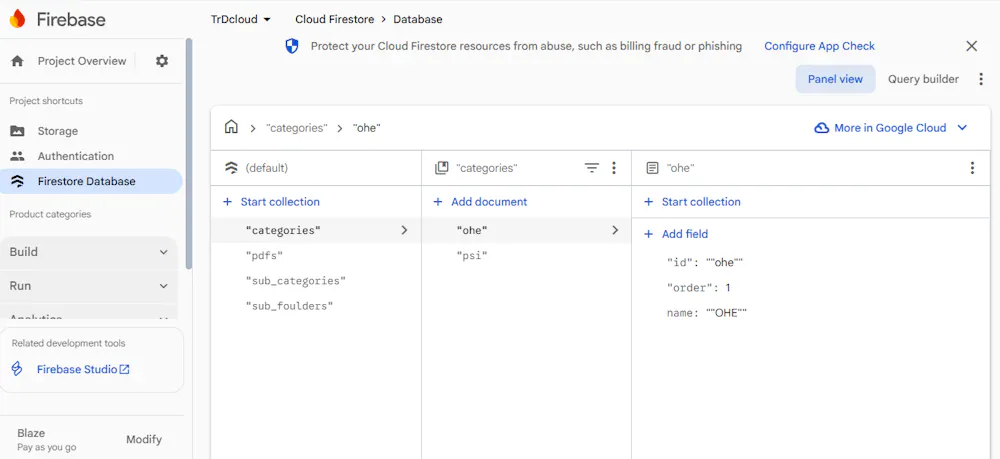1000x459 pixels.
Task: Click plus icon next to Add field
Action: point(649,234)
